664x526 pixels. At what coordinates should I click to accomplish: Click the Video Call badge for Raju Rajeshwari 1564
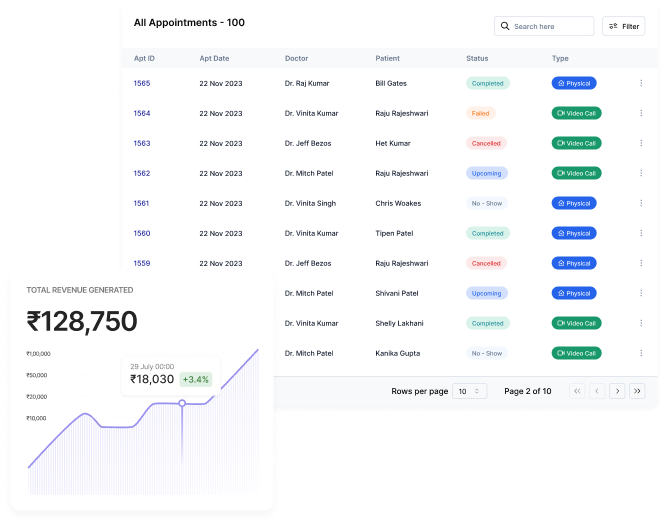pyautogui.click(x=576, y=113)
